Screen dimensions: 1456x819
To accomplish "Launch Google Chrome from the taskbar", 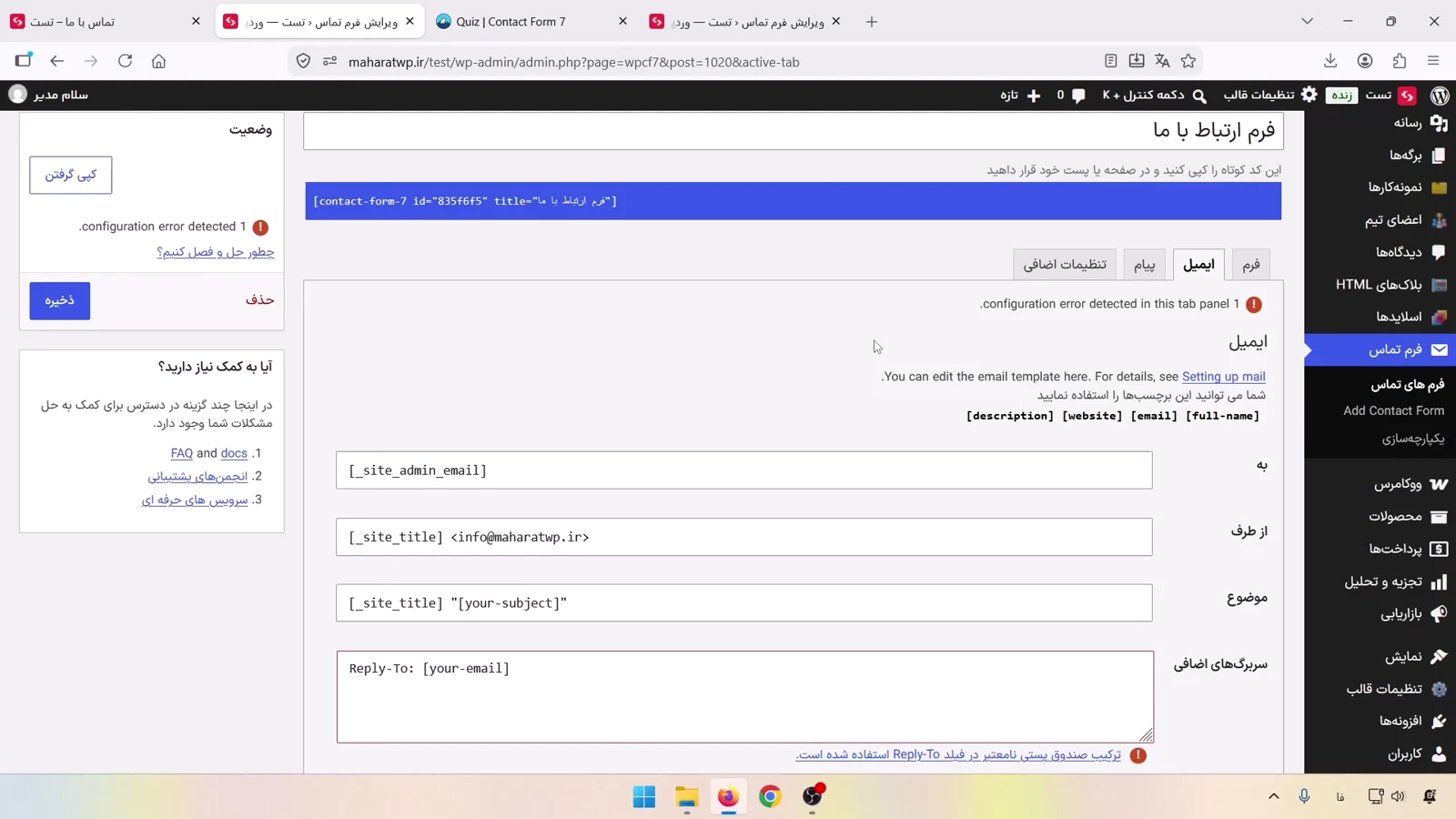I will [770, 796].
